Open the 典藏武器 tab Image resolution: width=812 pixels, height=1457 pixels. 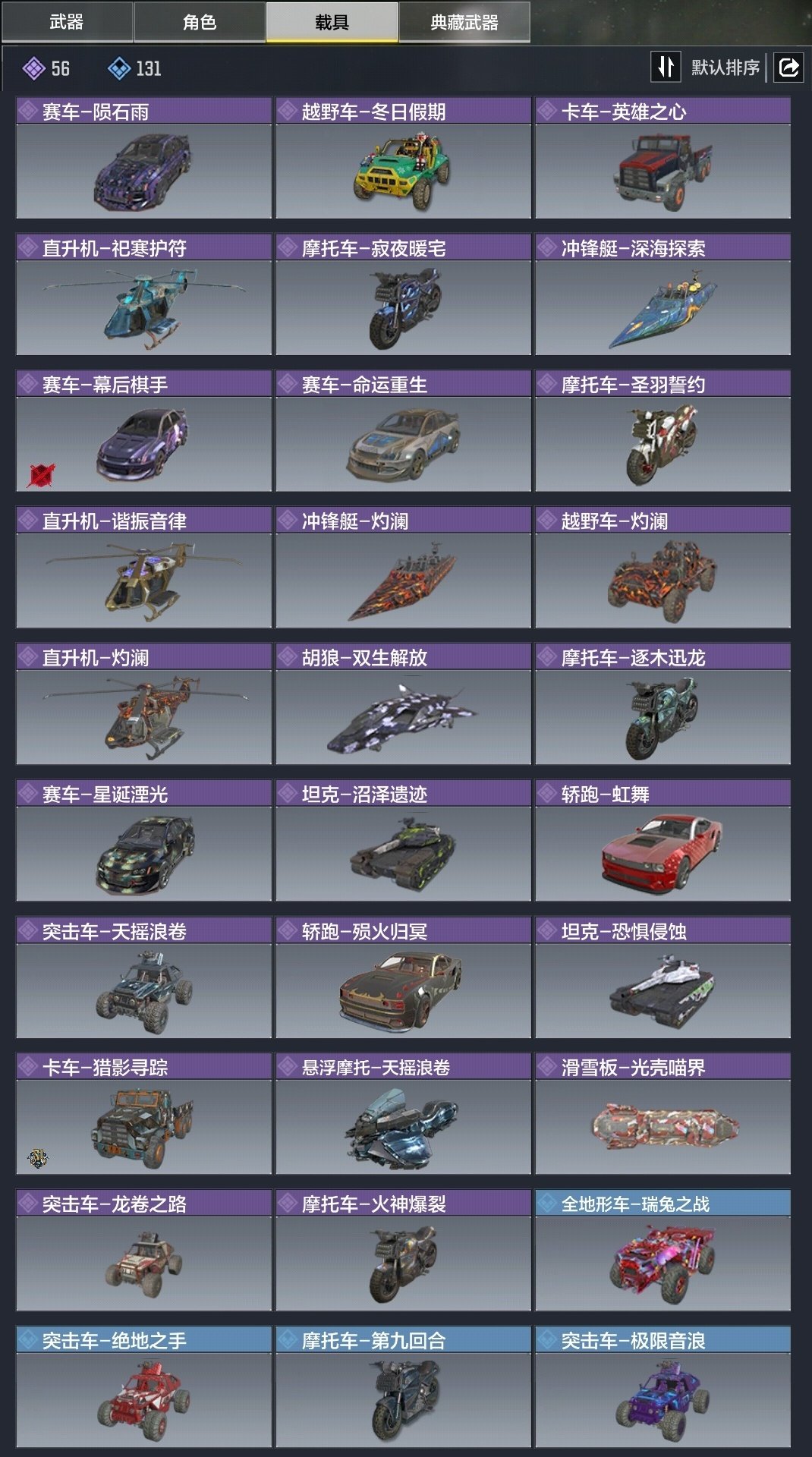[464, 22]
